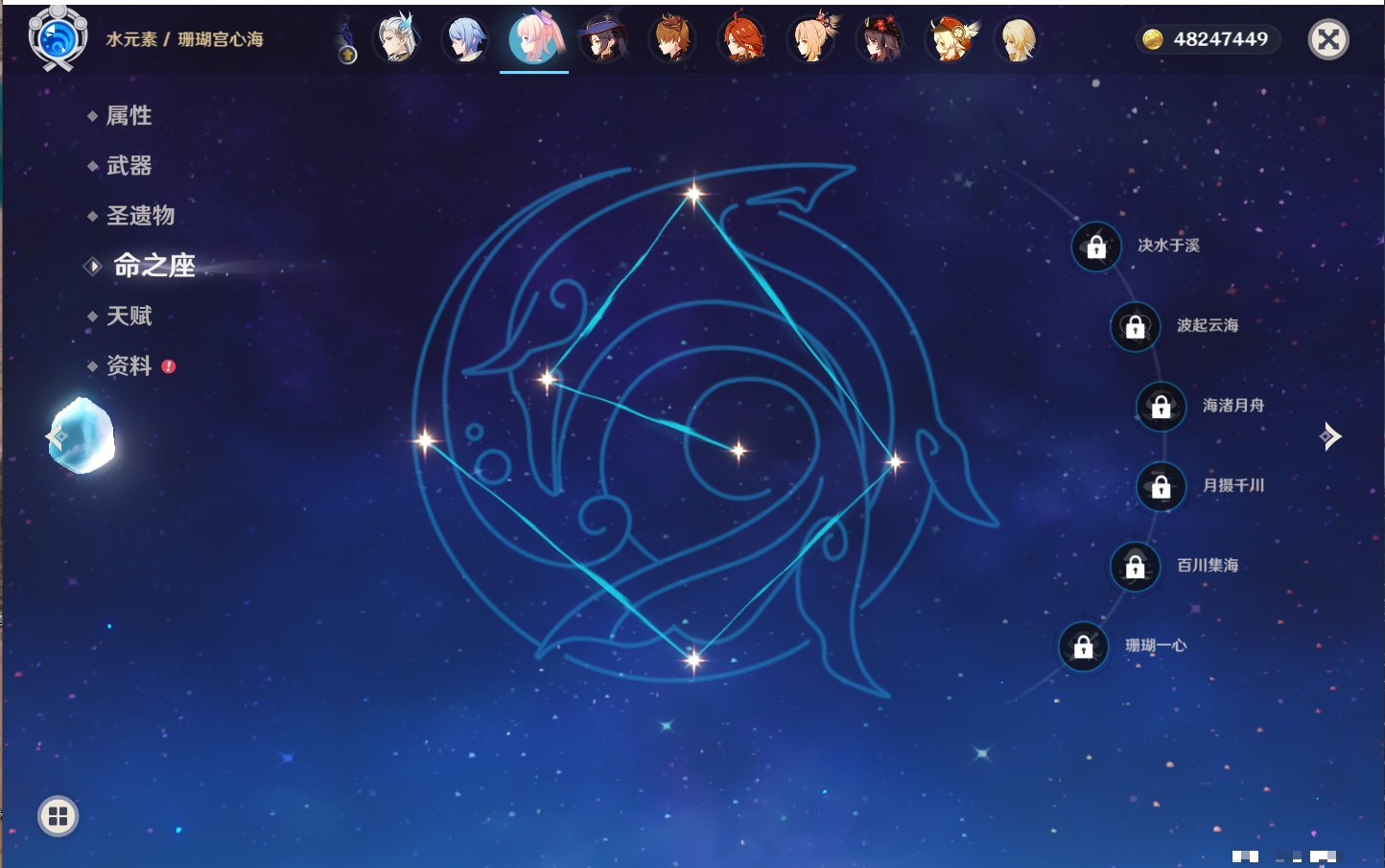Open the locked 海渚月舟 constellation node
Screen dimensions: 1385x868
click(x=1161, y=406)
